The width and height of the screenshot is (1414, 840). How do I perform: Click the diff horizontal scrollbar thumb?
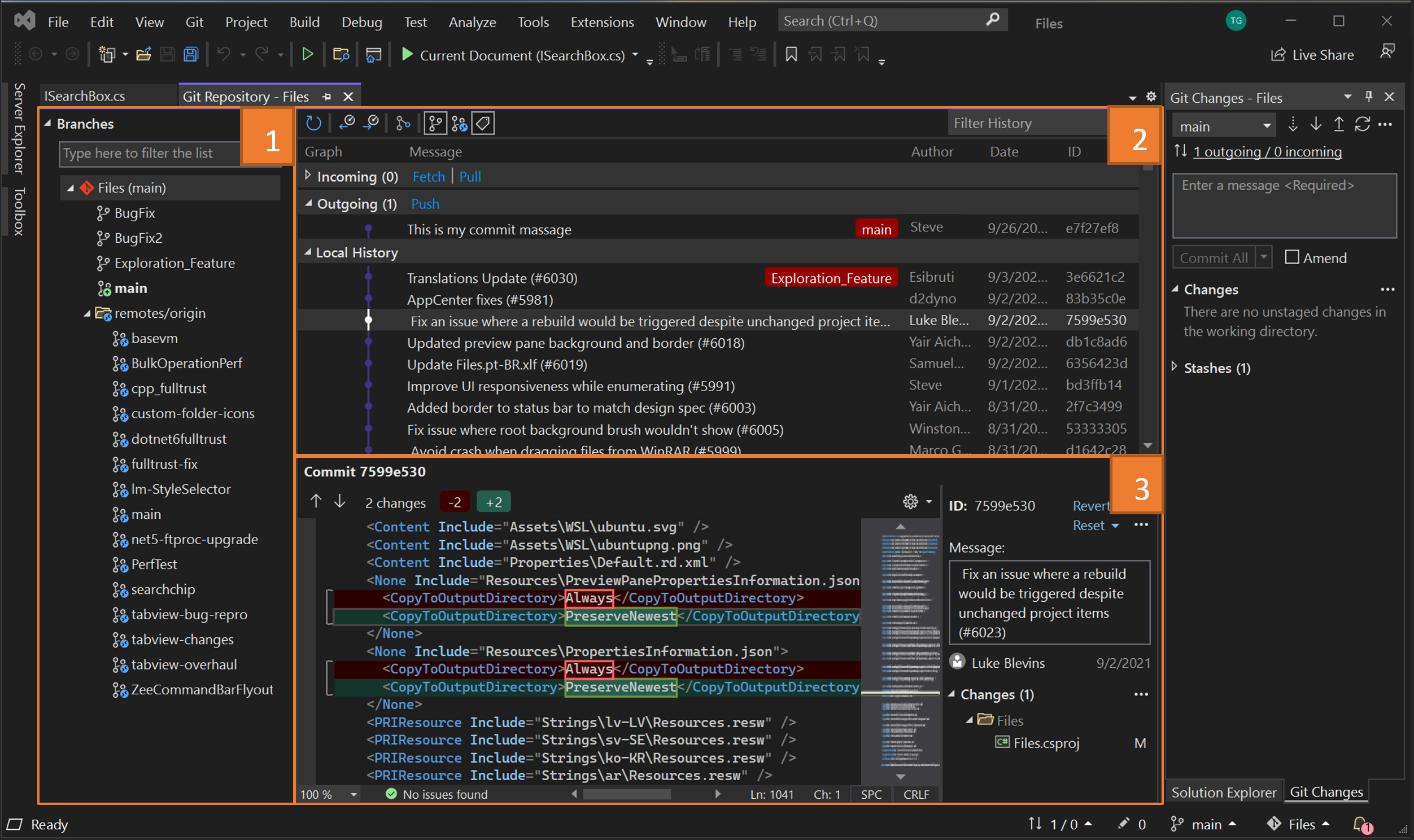coord(627,794)
